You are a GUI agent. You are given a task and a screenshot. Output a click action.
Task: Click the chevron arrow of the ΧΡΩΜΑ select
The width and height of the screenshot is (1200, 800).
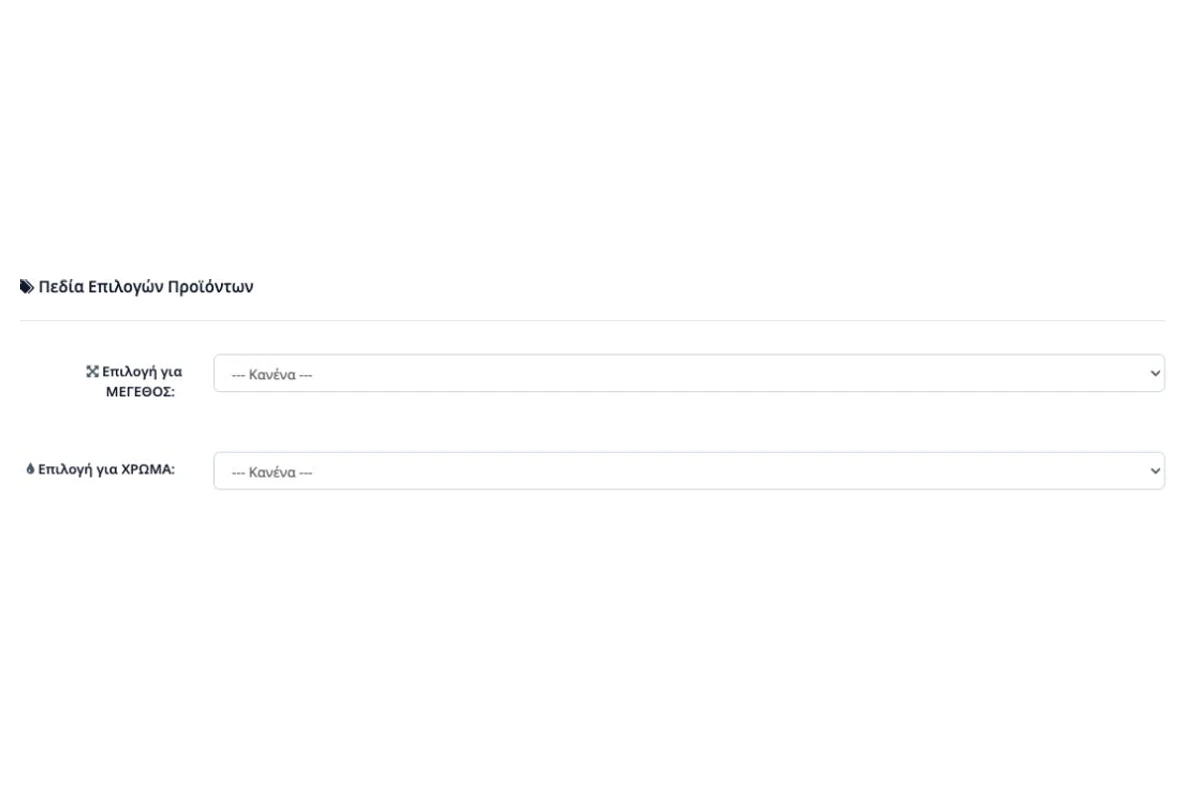pos(1156,471)
